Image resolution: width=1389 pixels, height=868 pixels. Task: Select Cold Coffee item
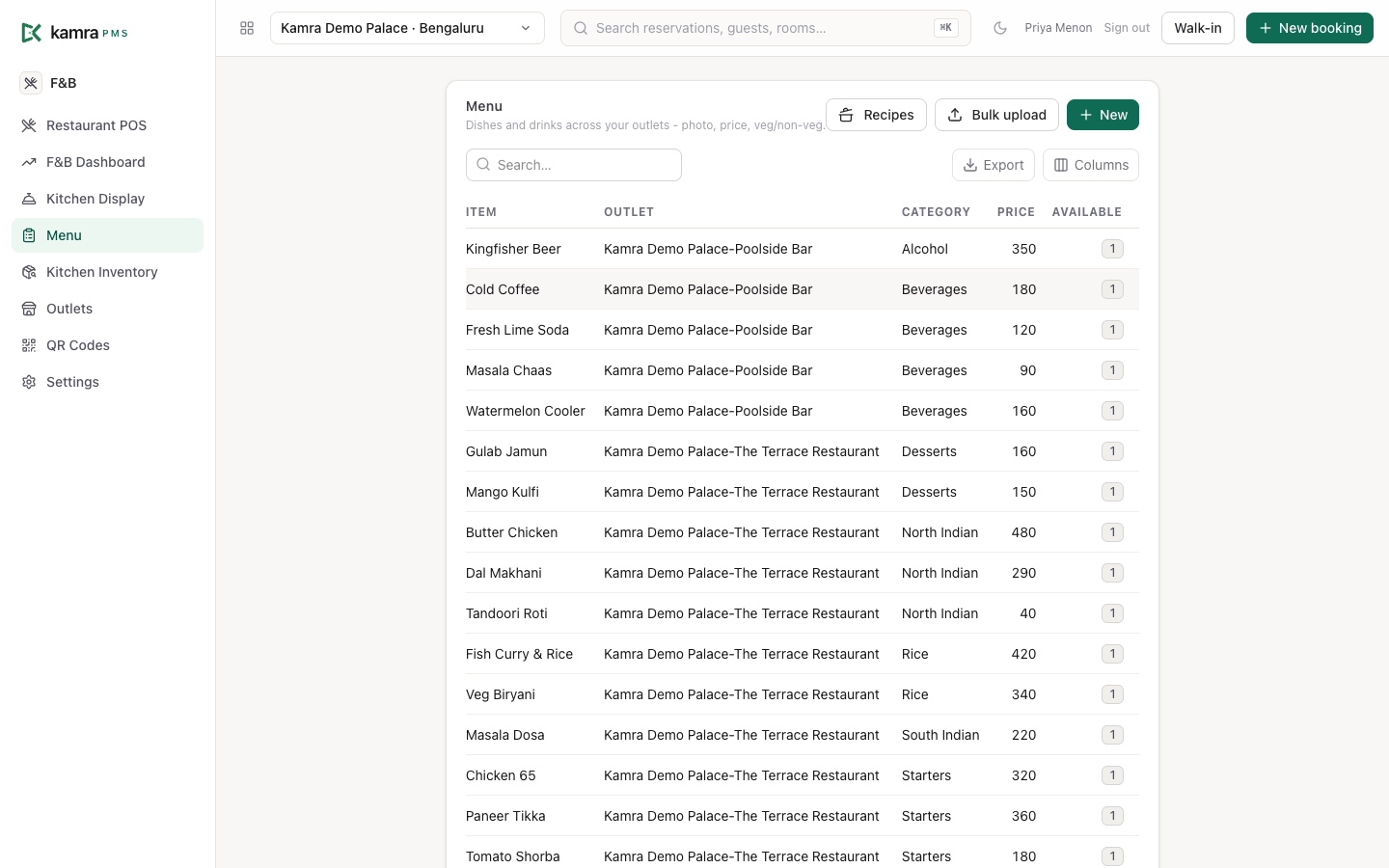[x=503, y=289]
